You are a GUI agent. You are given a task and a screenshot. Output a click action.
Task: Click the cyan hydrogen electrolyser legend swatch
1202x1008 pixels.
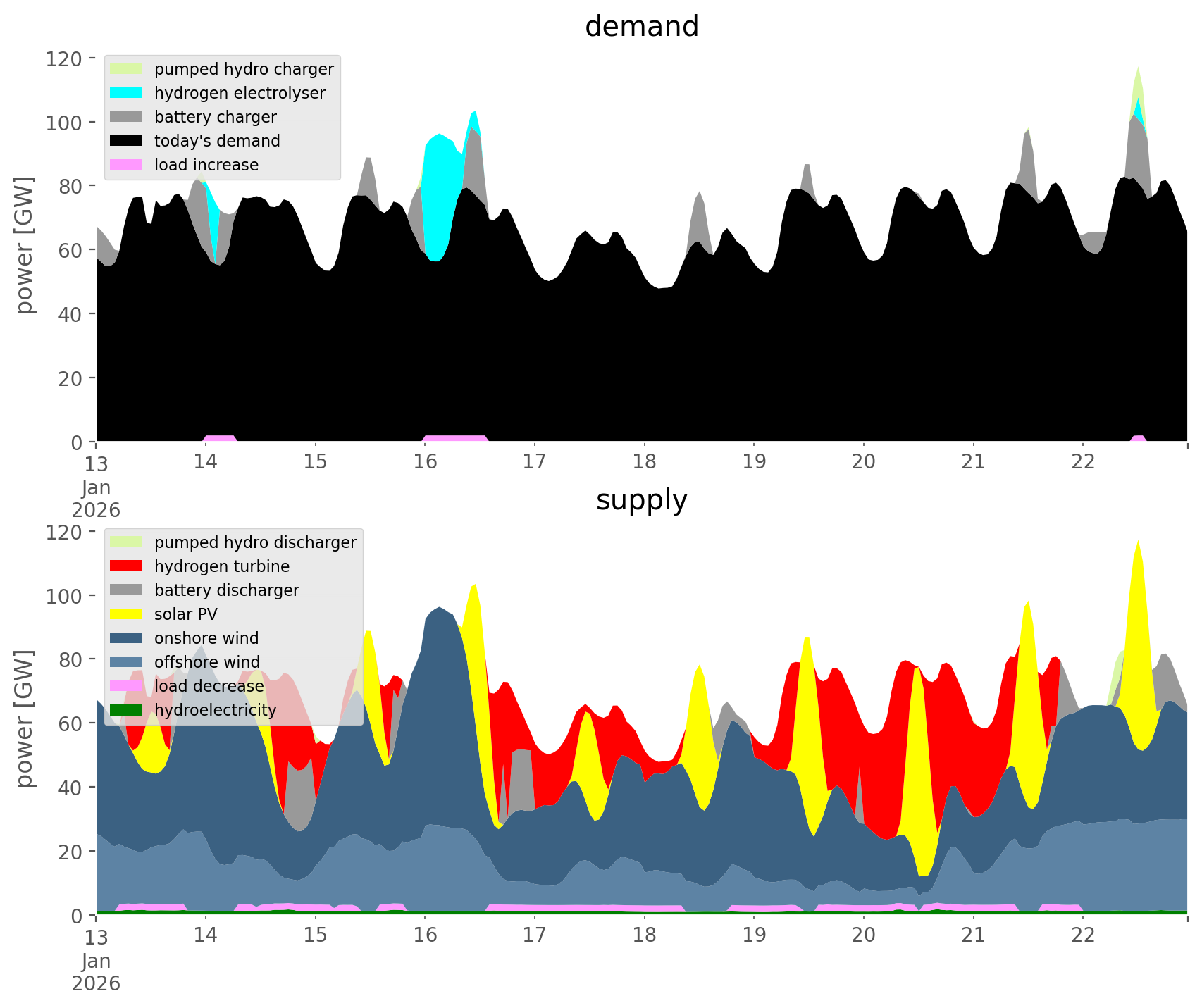click(x=126, y=93)
